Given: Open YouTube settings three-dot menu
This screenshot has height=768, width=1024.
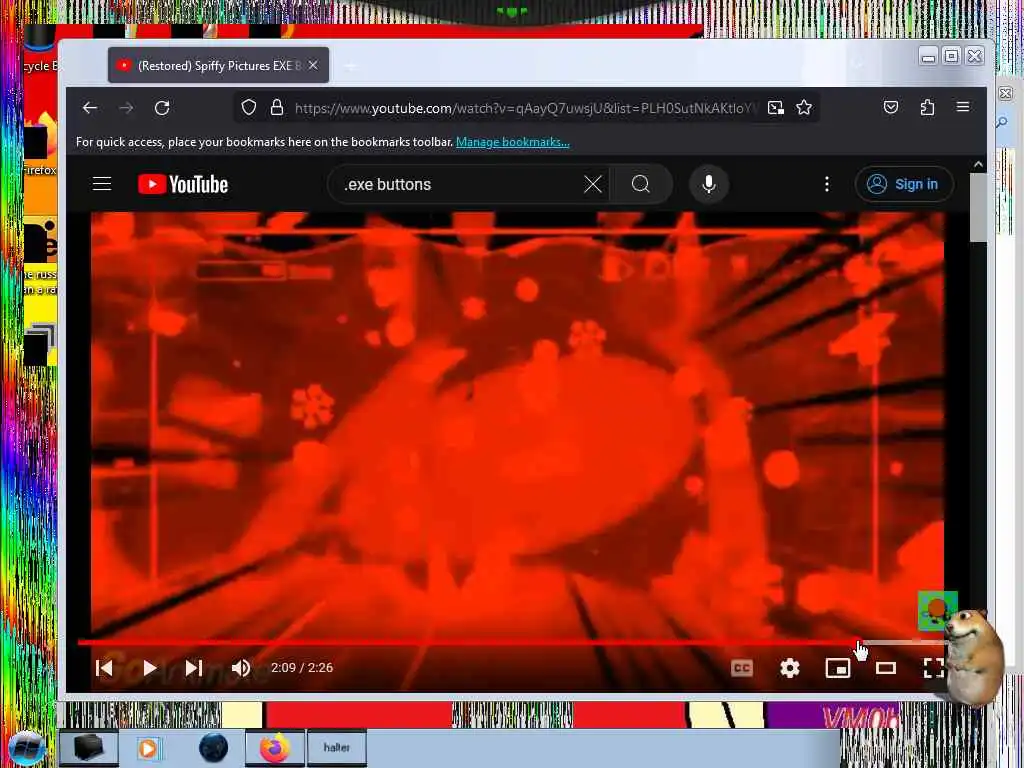Looking at the screenshot, I should pos(827,184).
